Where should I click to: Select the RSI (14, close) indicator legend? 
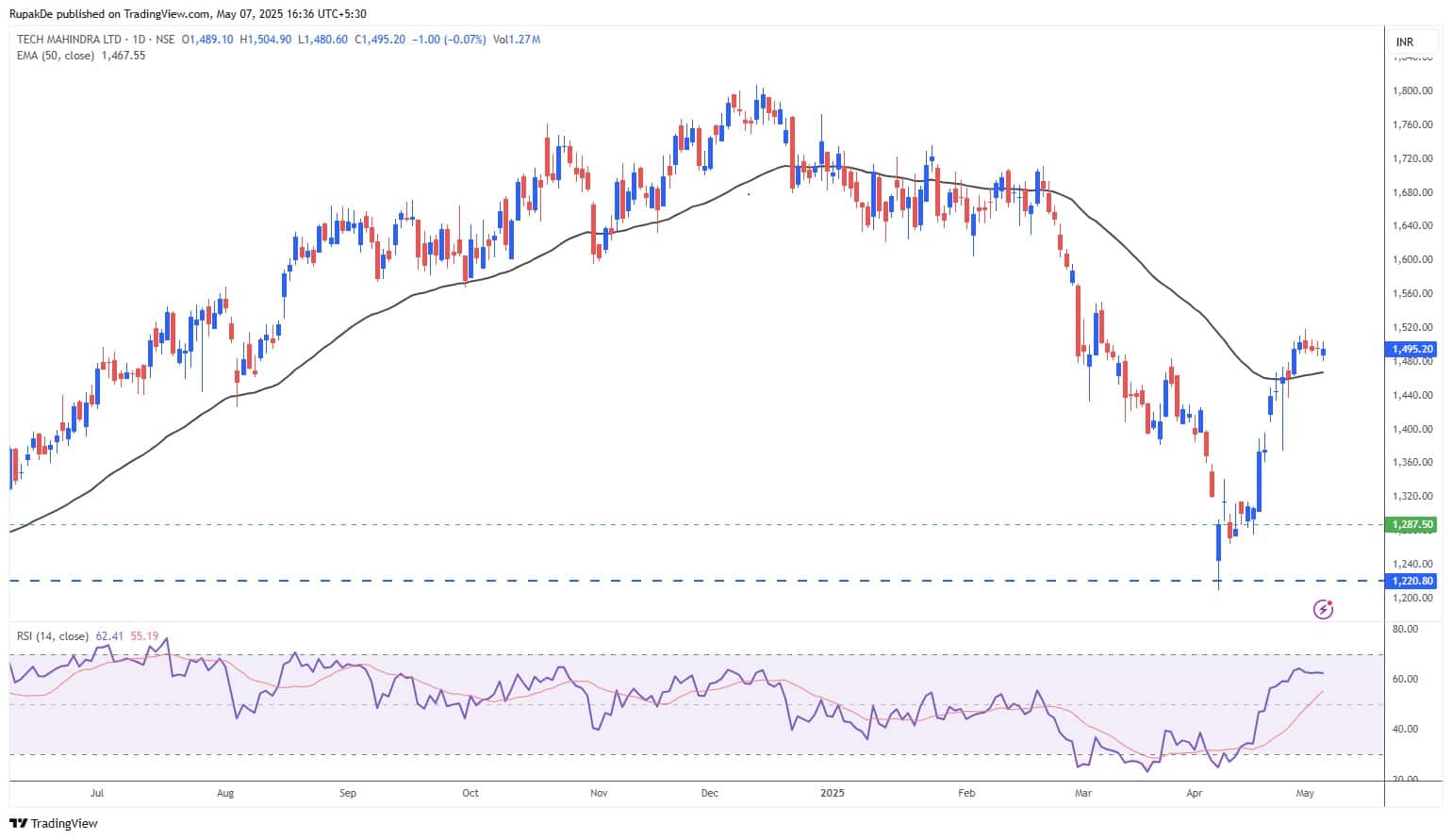(x=53, y=636)
